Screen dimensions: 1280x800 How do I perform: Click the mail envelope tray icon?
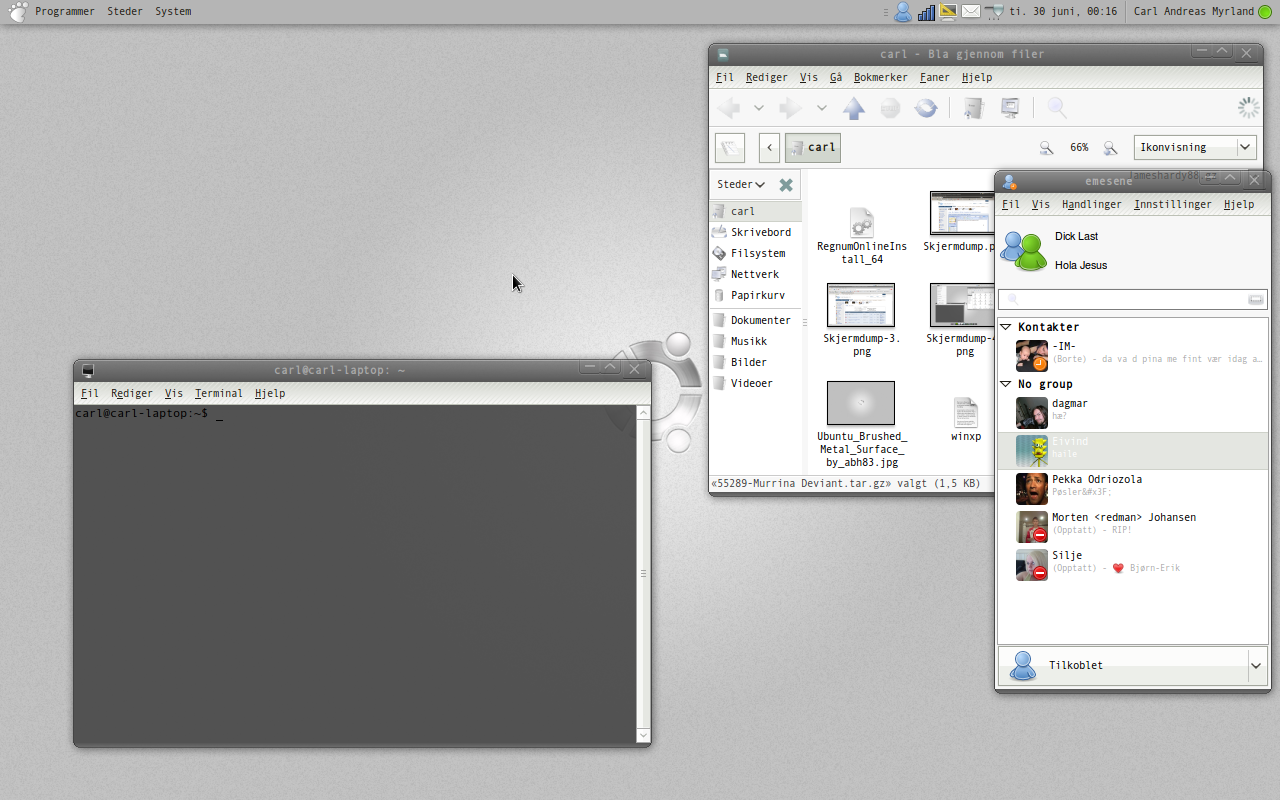click(x=971, y=12)
